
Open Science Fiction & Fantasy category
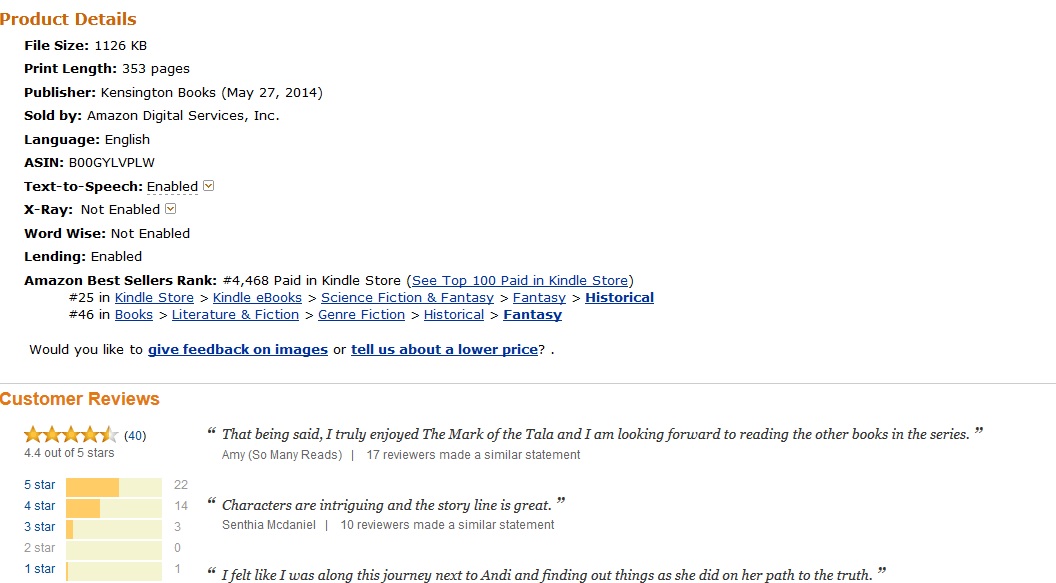(407, 298)
